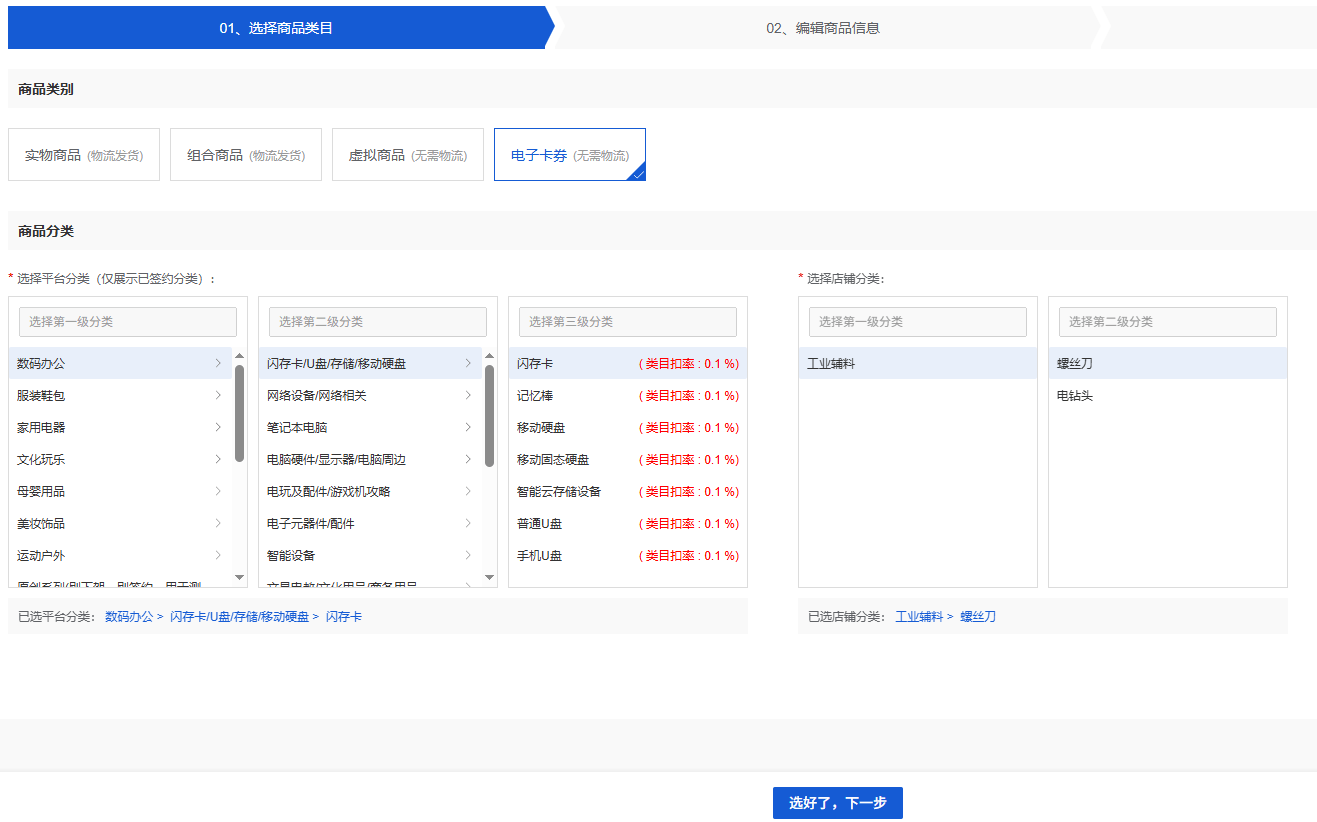The image size is (1317, 822).
Task: Click second-level list scrollbar thumb
Action: (x=490, y=416)
